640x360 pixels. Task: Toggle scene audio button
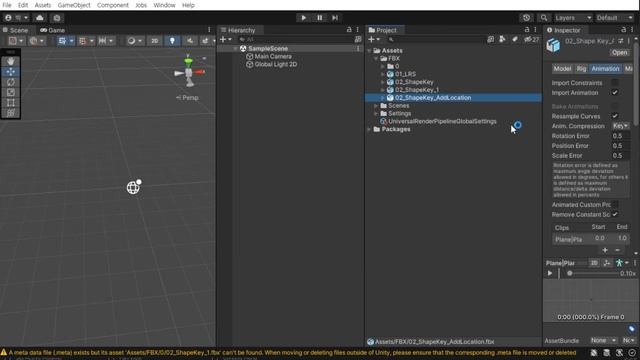pyautogui.click(x=190, y=41)
